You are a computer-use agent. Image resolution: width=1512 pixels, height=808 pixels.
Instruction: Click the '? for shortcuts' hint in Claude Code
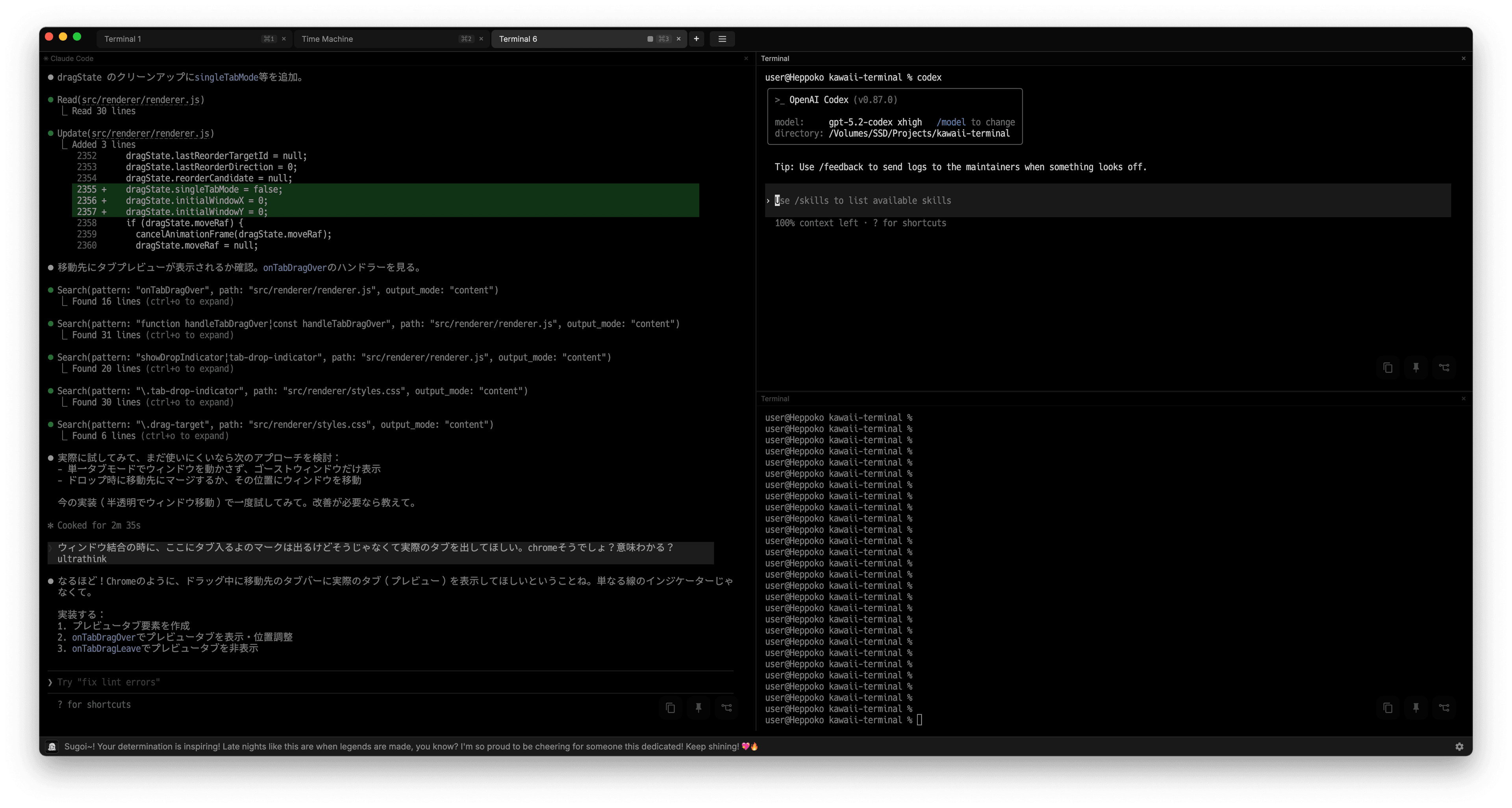point(94,704)
